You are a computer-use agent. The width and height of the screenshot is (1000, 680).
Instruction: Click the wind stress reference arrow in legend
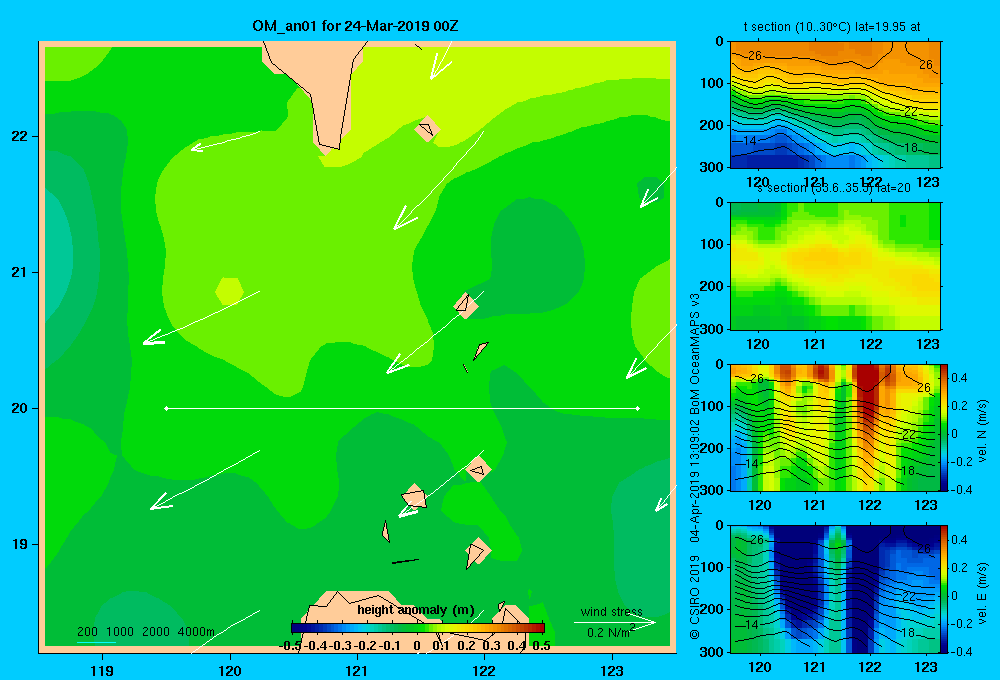pyautogui.click(x=615, y=622)
